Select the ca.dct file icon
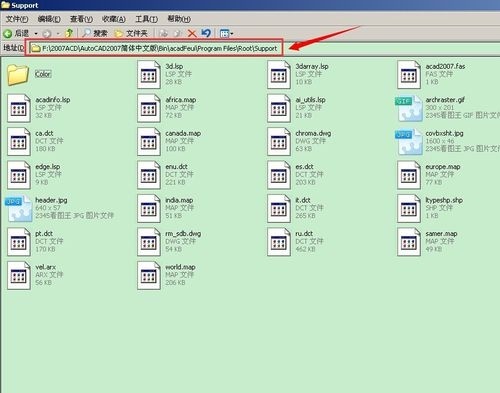The height and width of the screenshot is (393, 500). (x=19, y=142)
